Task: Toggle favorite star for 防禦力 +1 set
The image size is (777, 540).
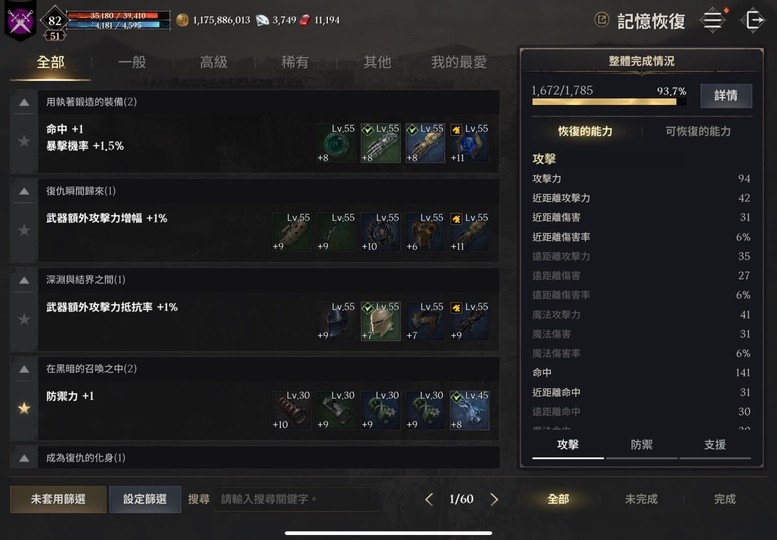Action: pos(24,408)
